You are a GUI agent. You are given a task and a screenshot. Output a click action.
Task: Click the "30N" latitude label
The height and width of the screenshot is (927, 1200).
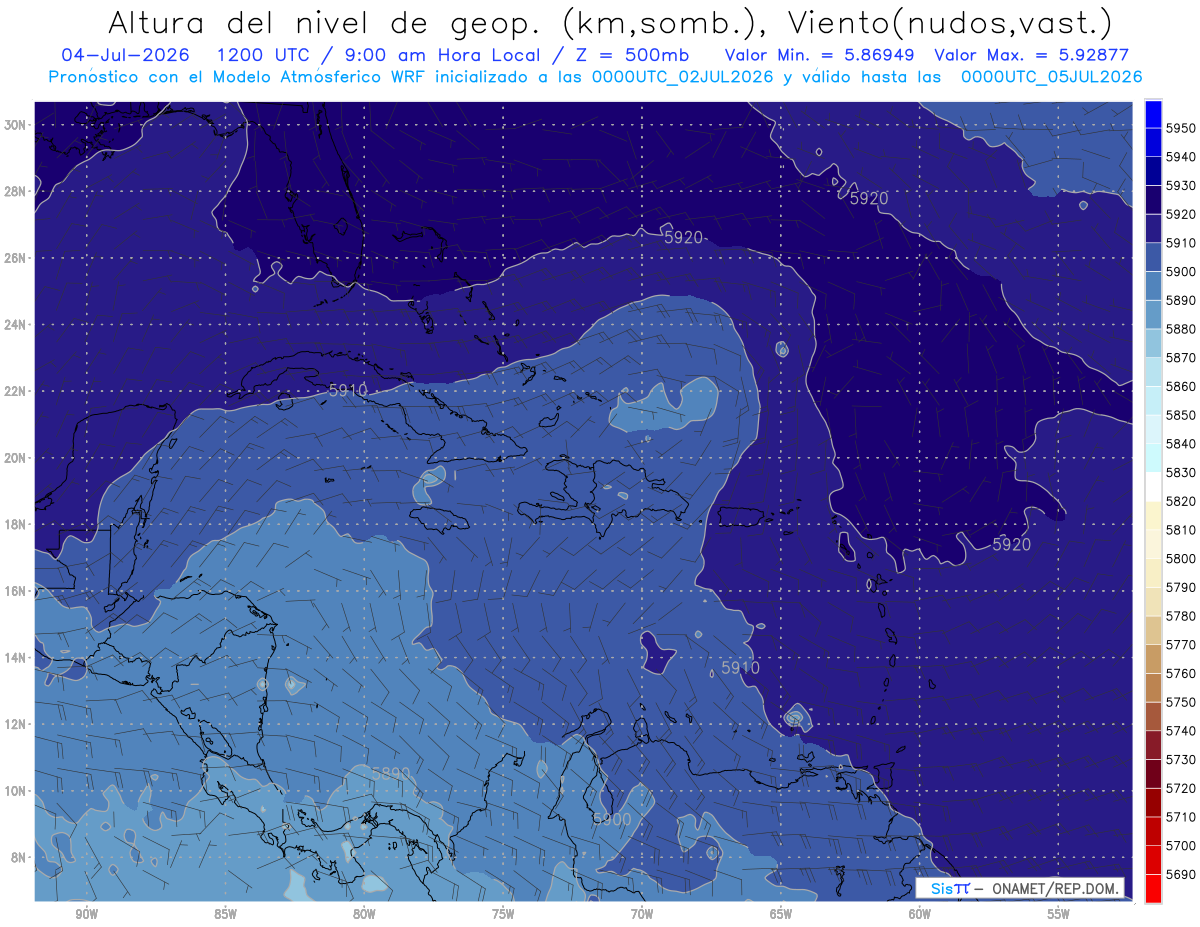(x=16, y=125)
